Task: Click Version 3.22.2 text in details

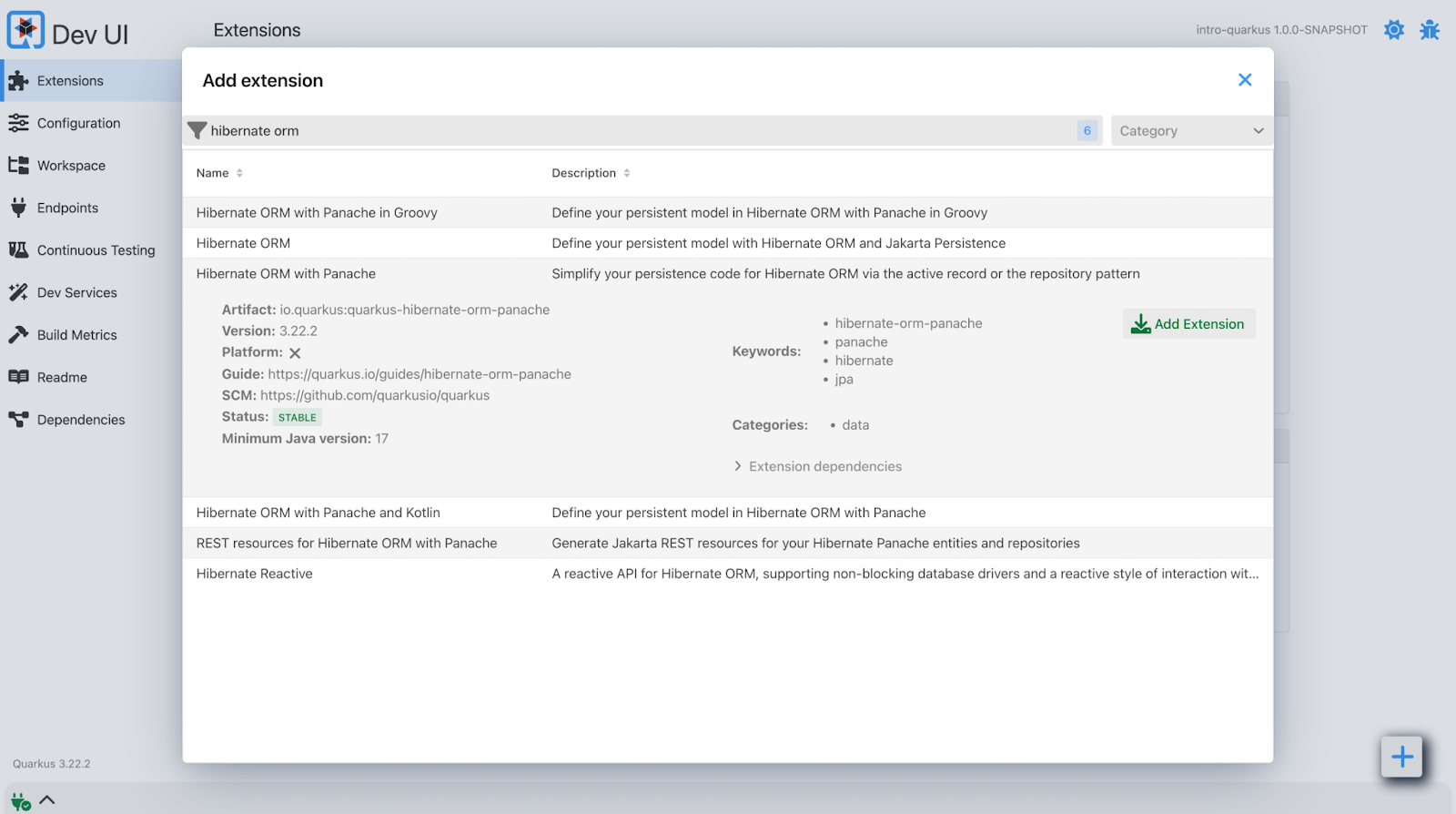Action: point(269,331)
